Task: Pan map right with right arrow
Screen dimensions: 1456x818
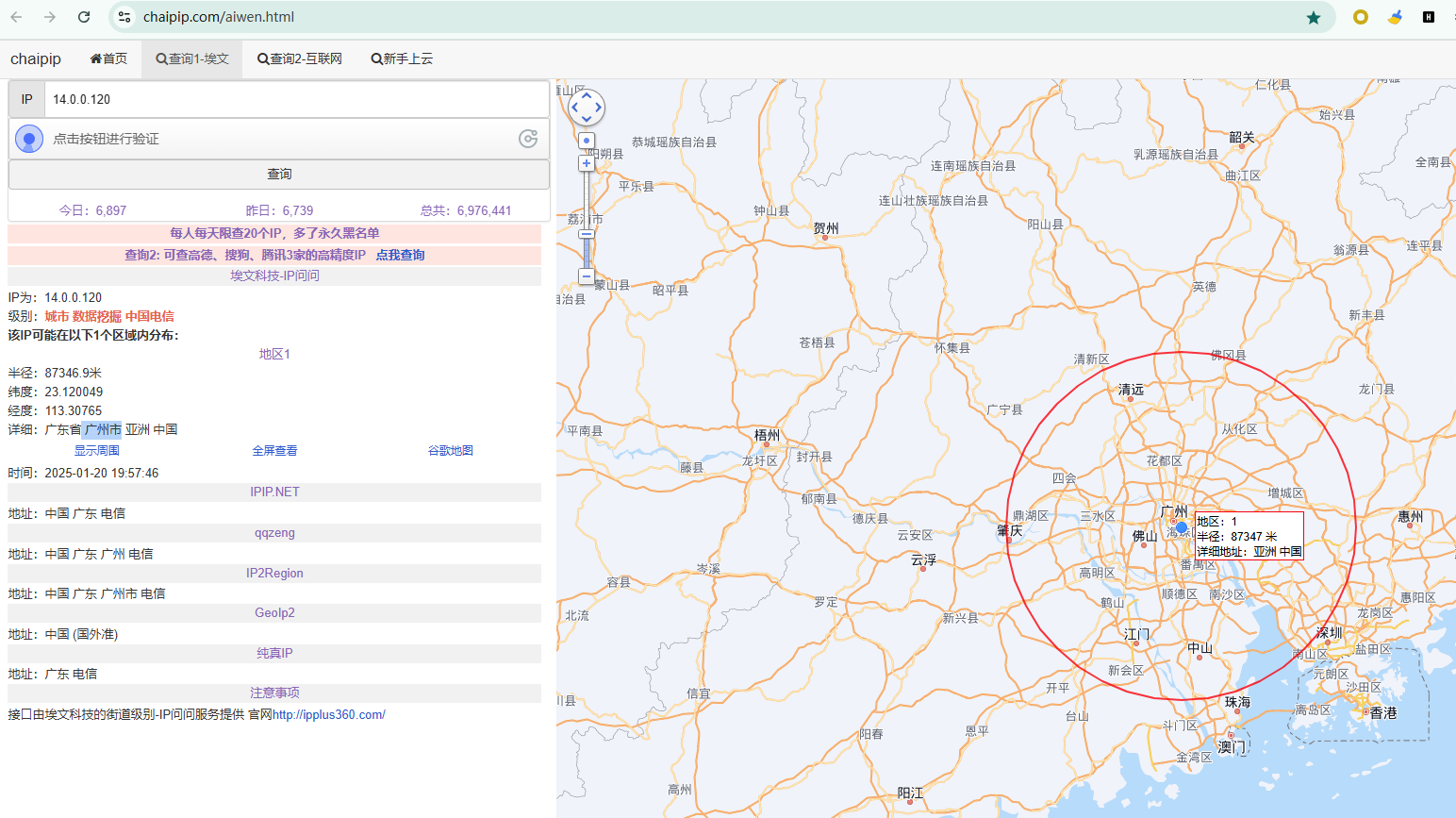Action: tap(597, 108)
